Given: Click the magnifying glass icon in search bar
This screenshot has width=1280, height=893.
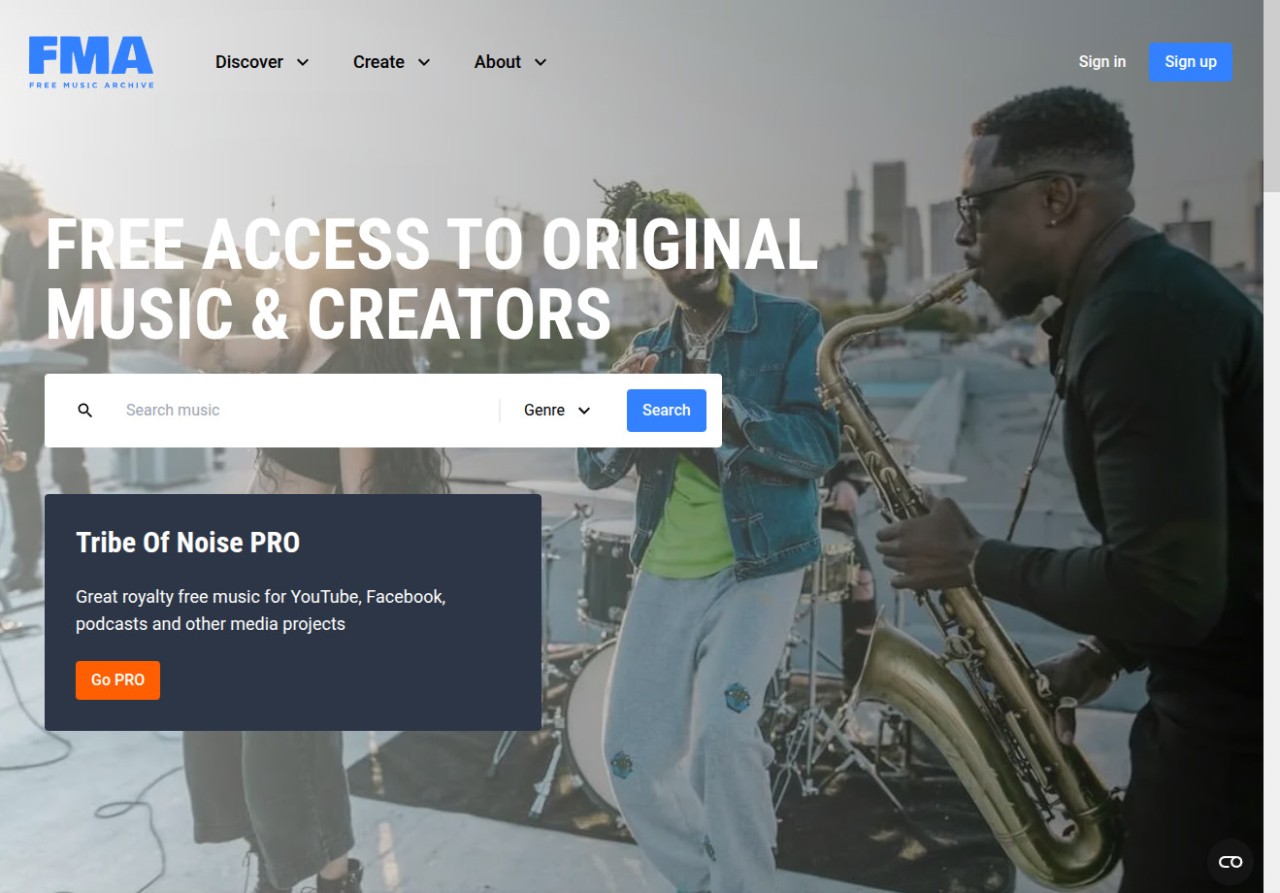Looking at the screenshot, I should (x=85, y=410).
